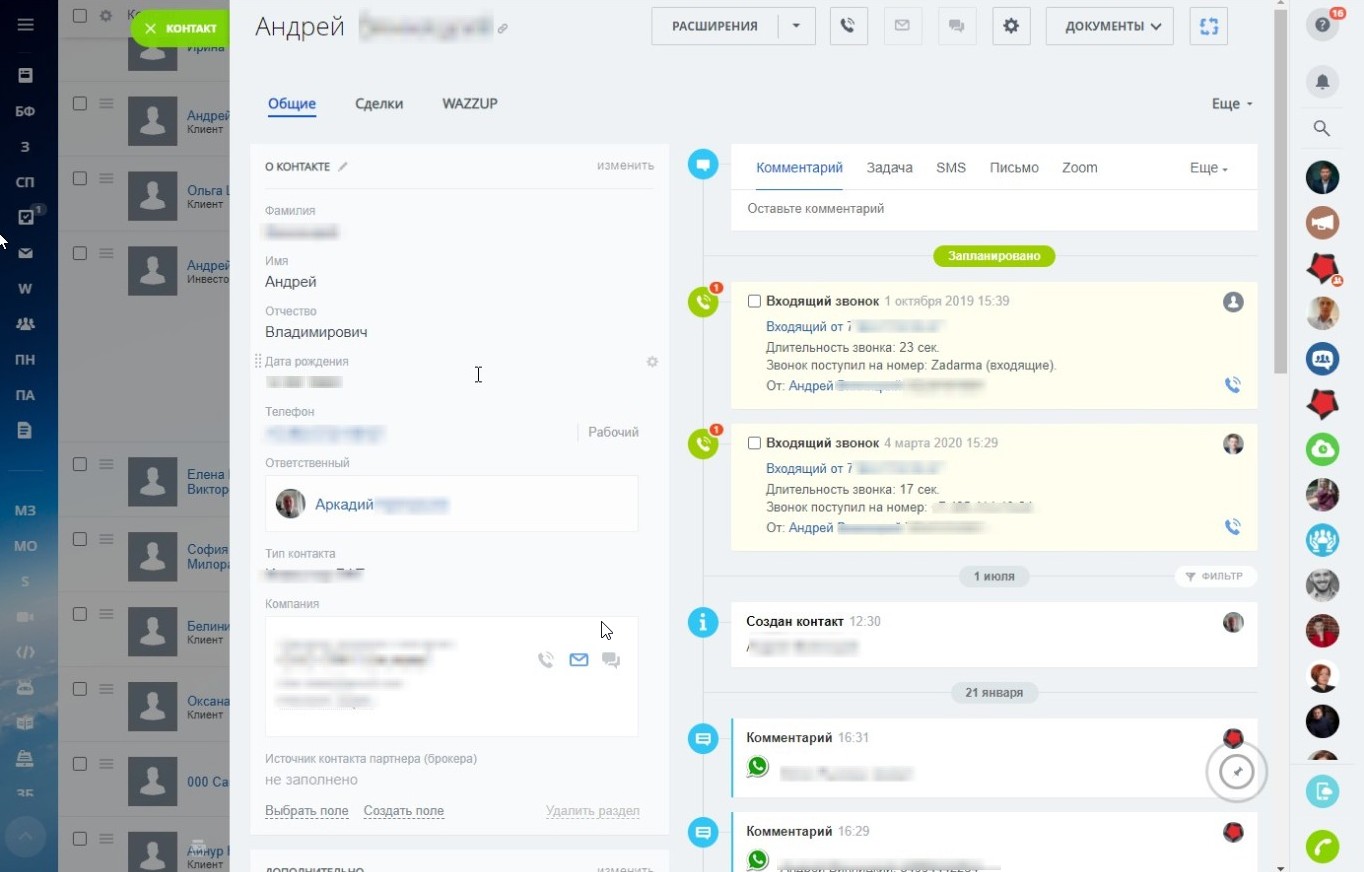Click the phone call icon in header
The width and height of the screenshot is (1364, 872).
point(848,26)
